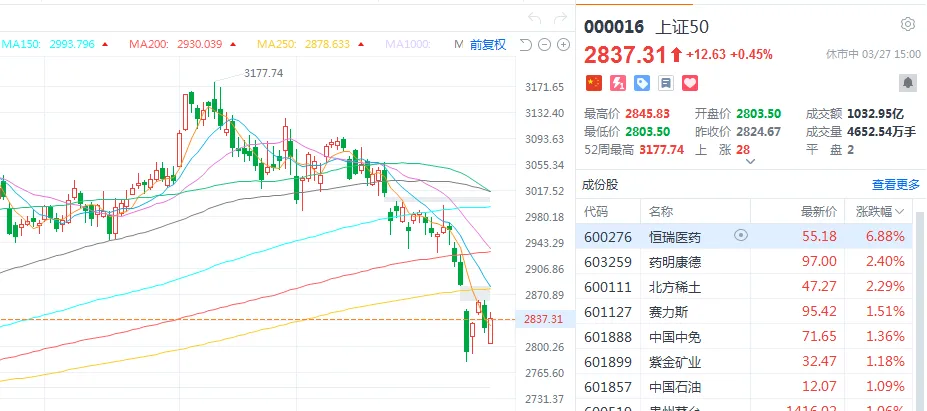Click the current price 2837.31 heading

click(625, 55)
